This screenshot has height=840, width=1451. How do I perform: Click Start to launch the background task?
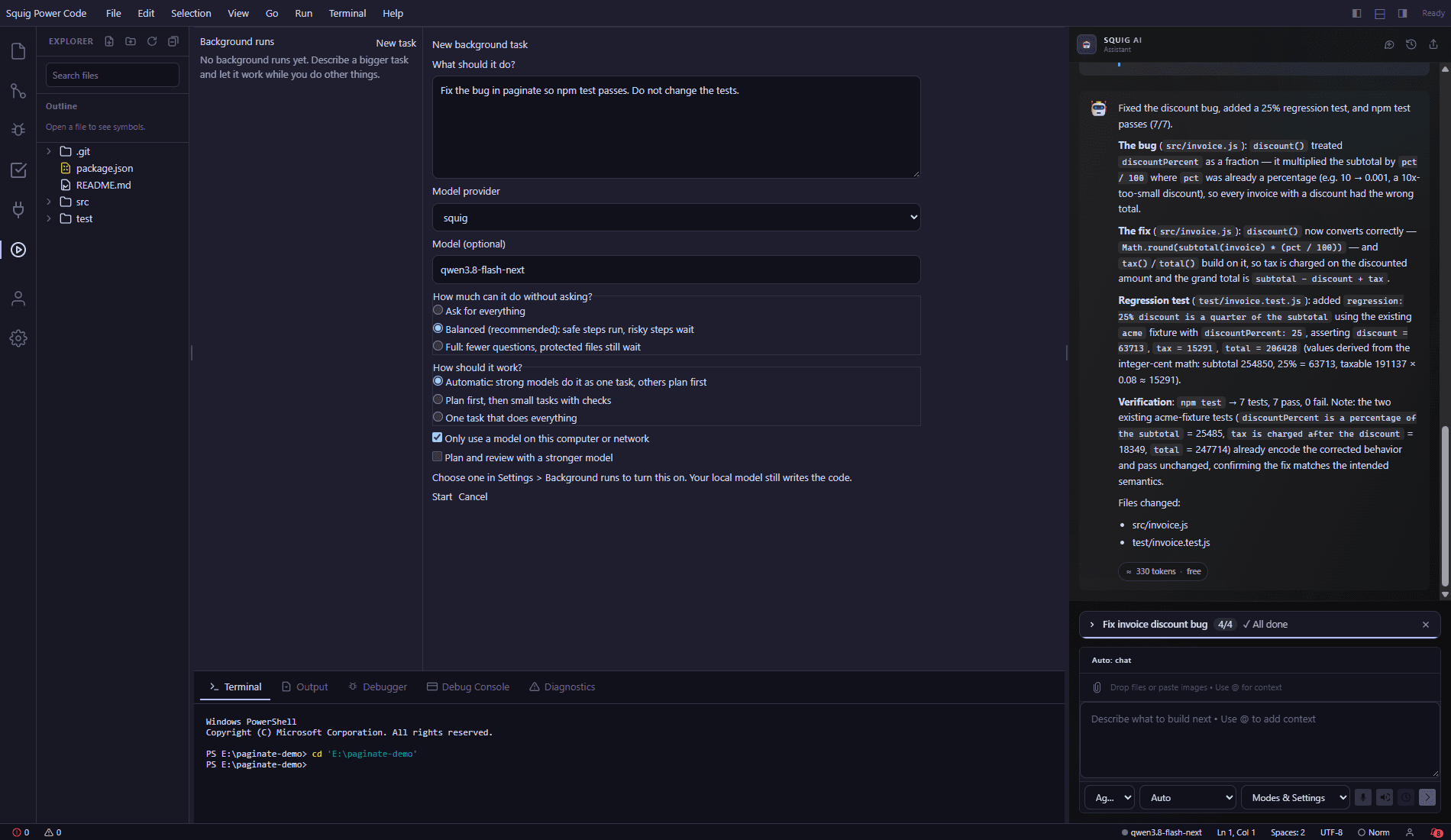(x=442, y=496)
